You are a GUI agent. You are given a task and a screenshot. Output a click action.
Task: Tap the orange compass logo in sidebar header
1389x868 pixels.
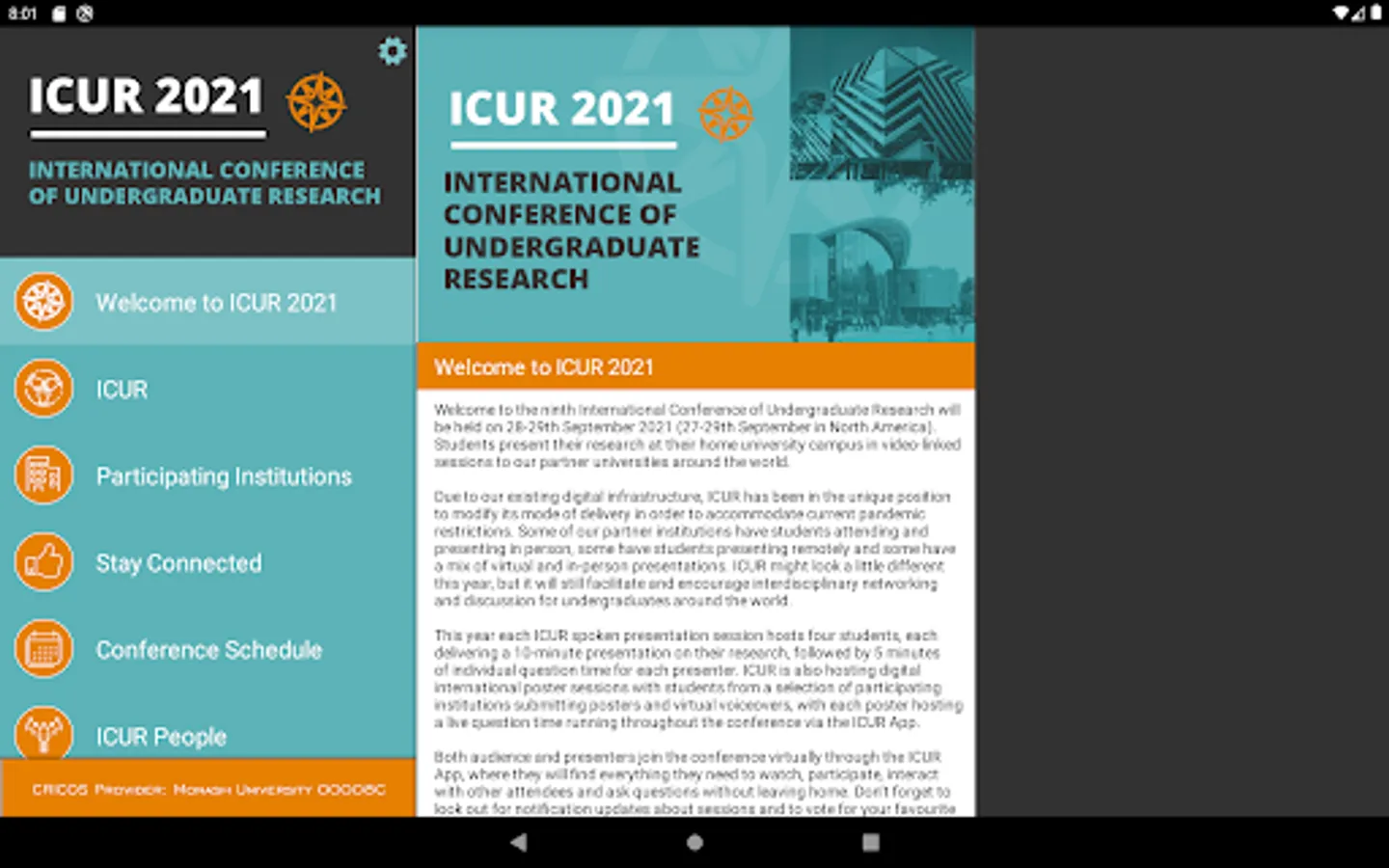(316, 101)
